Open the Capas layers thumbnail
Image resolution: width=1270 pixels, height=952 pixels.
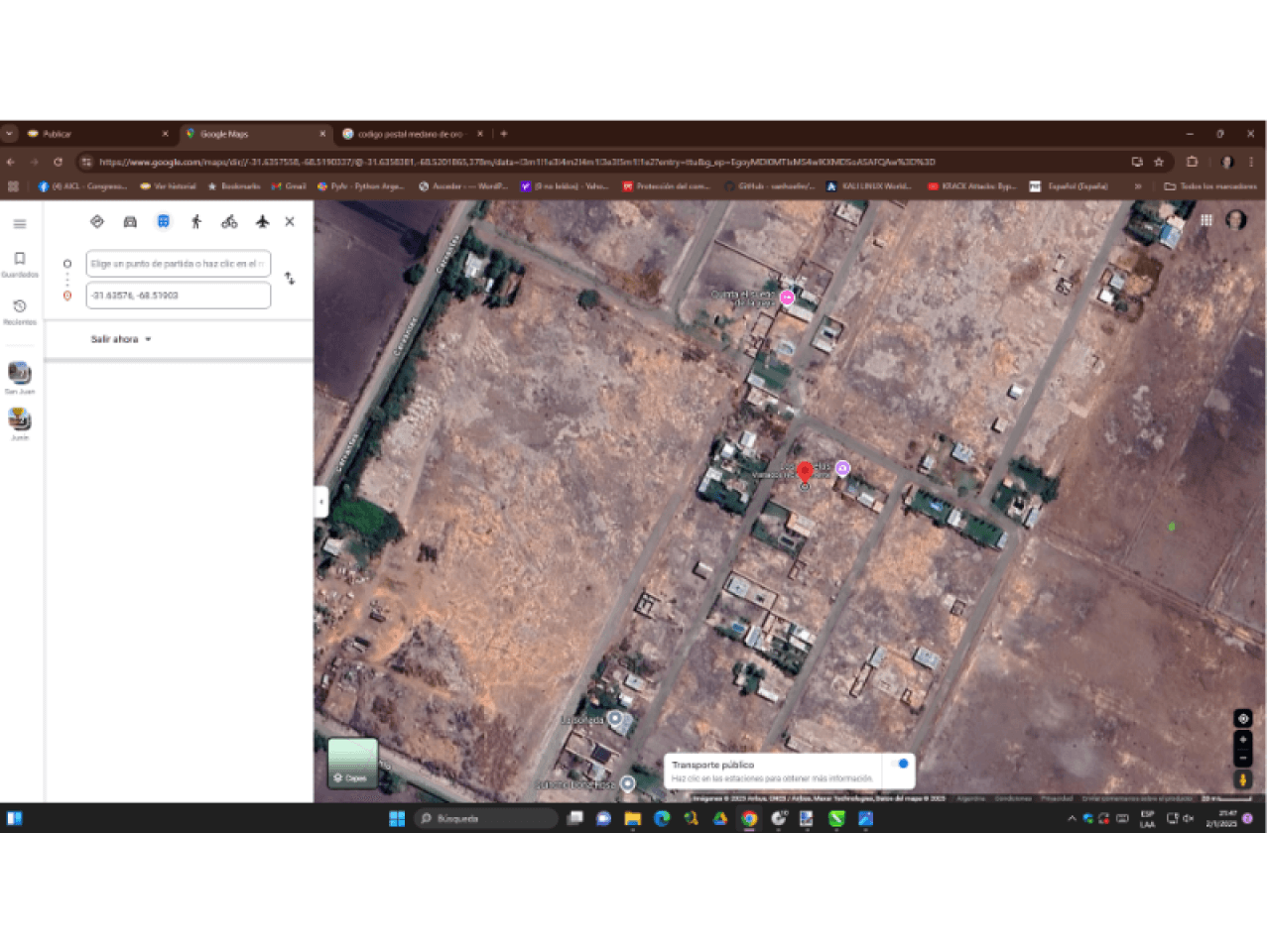[352, 763]
